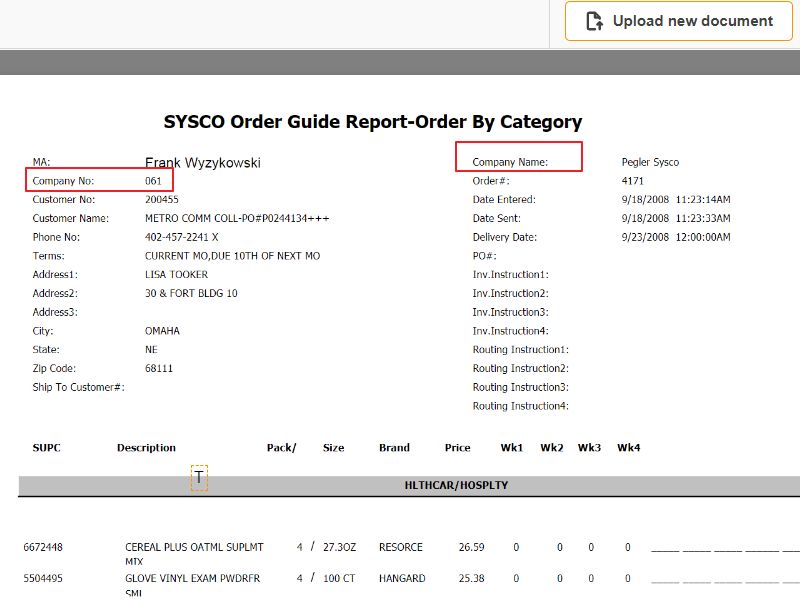Click the Brand column header
The height and width of the screenshot is (600, 800).
coord(394,447)
